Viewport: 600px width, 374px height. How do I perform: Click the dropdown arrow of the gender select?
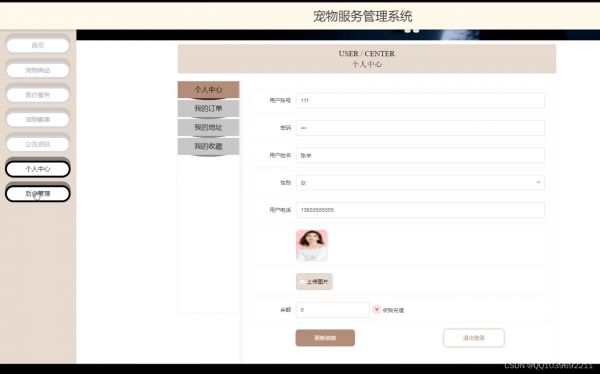pyautogui.click(x=538, y=183)
